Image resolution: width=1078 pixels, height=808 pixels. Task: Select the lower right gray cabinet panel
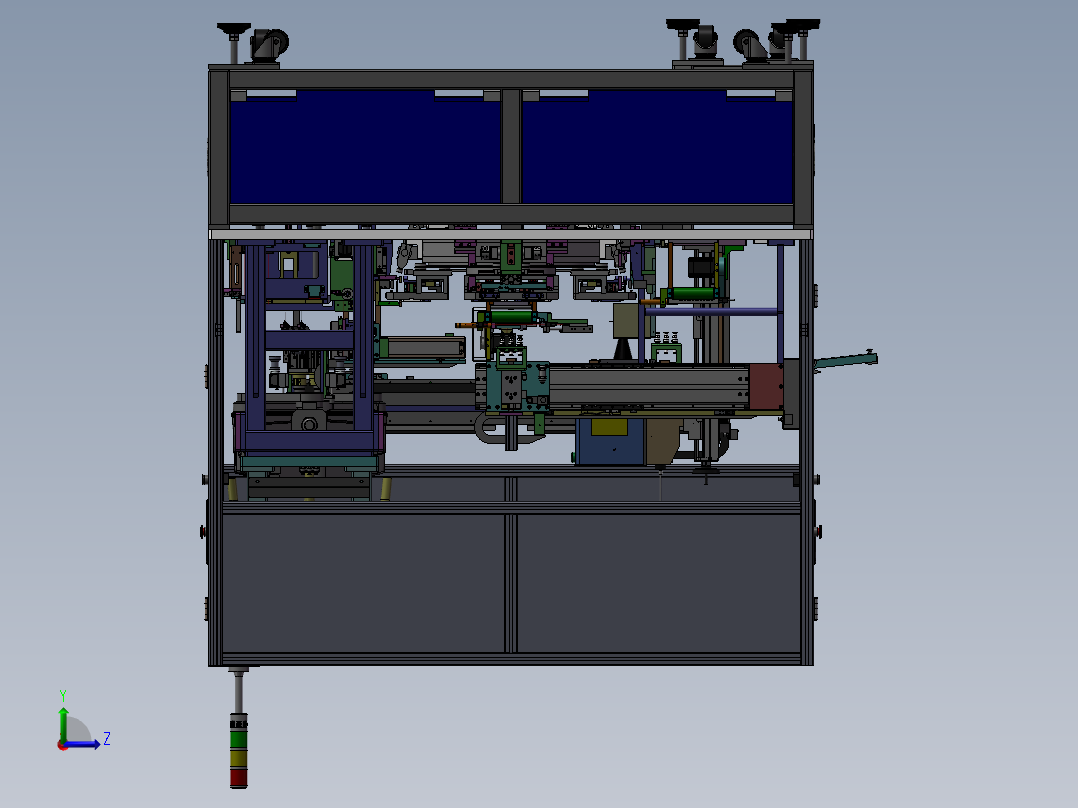pos(658,583)
